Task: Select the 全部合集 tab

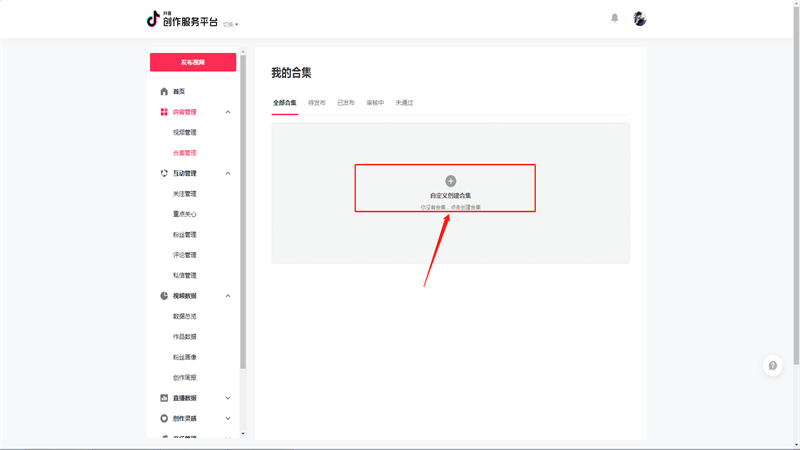Action: (x=285, y=103)
